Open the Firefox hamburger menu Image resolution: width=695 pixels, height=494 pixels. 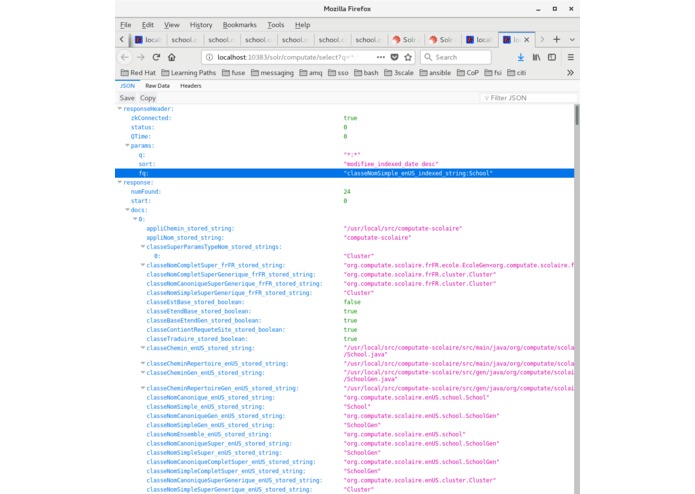570,57
